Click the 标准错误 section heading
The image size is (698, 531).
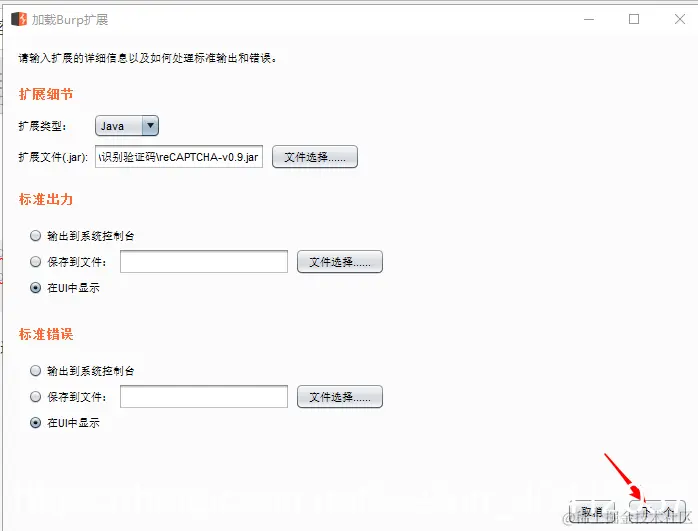(x=46, y=334)
